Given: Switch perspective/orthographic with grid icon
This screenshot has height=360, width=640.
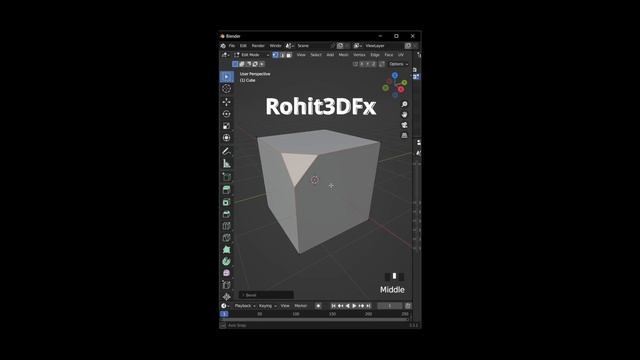Looking at the screenshot, I should pyautogui.click(x=404, y=135).
